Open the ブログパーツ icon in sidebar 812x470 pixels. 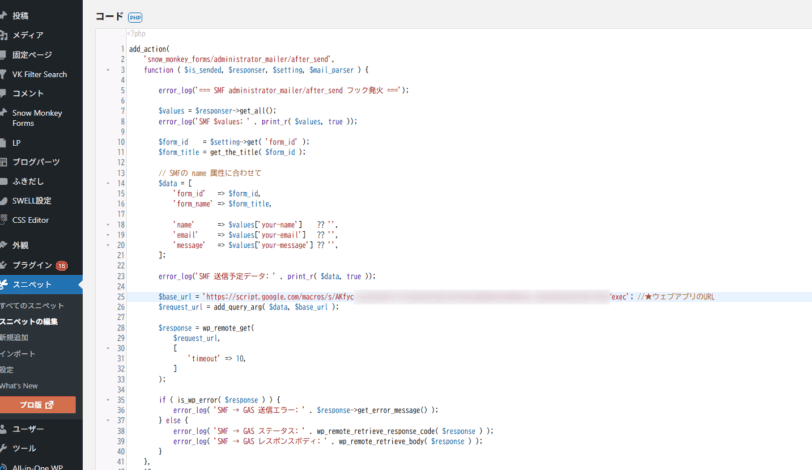(3, 162)
